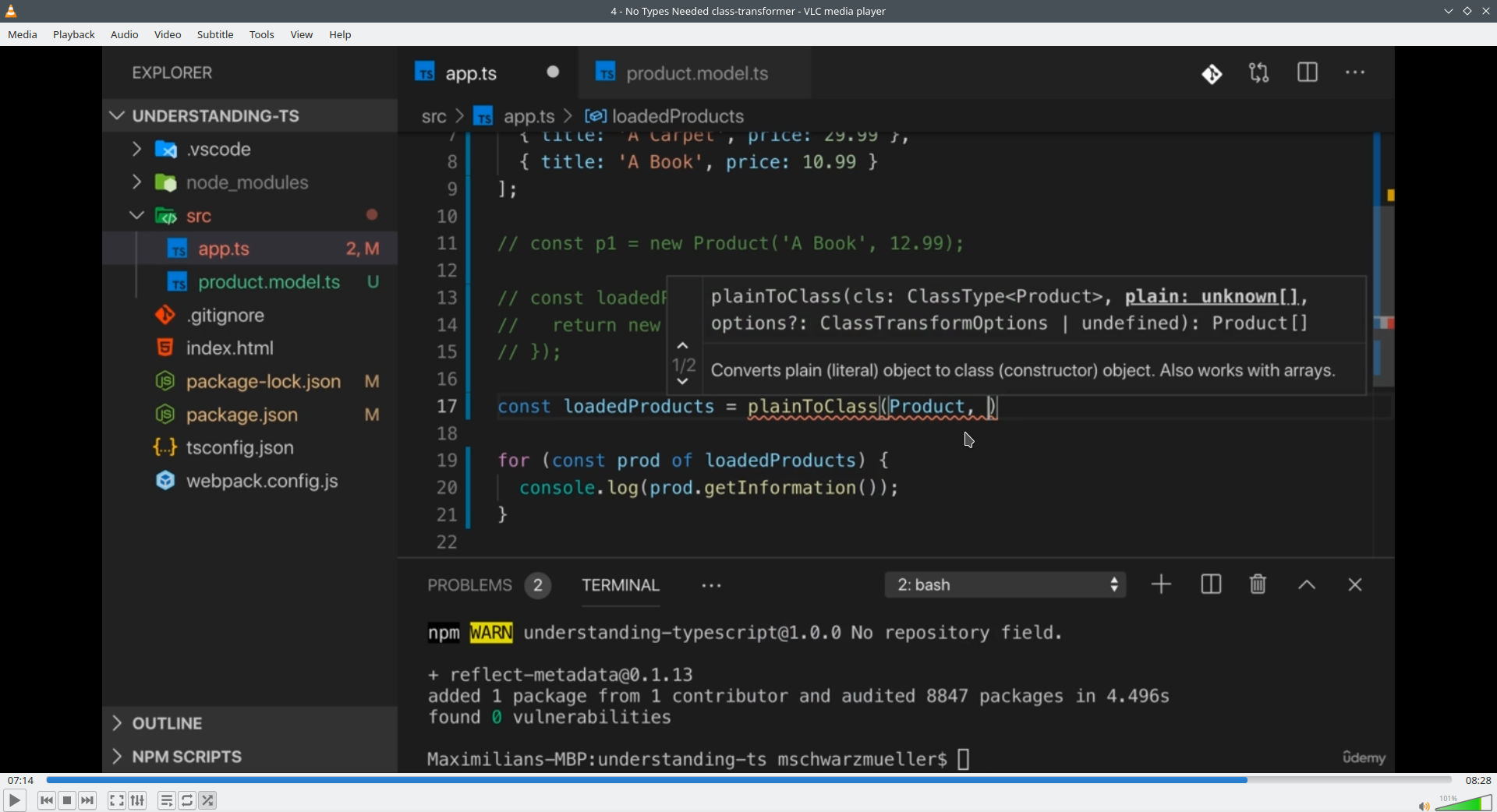The width and height of the screenshot is (1497, 812).
Task: Show previous signature with up arrow
Action: (683, 345)
